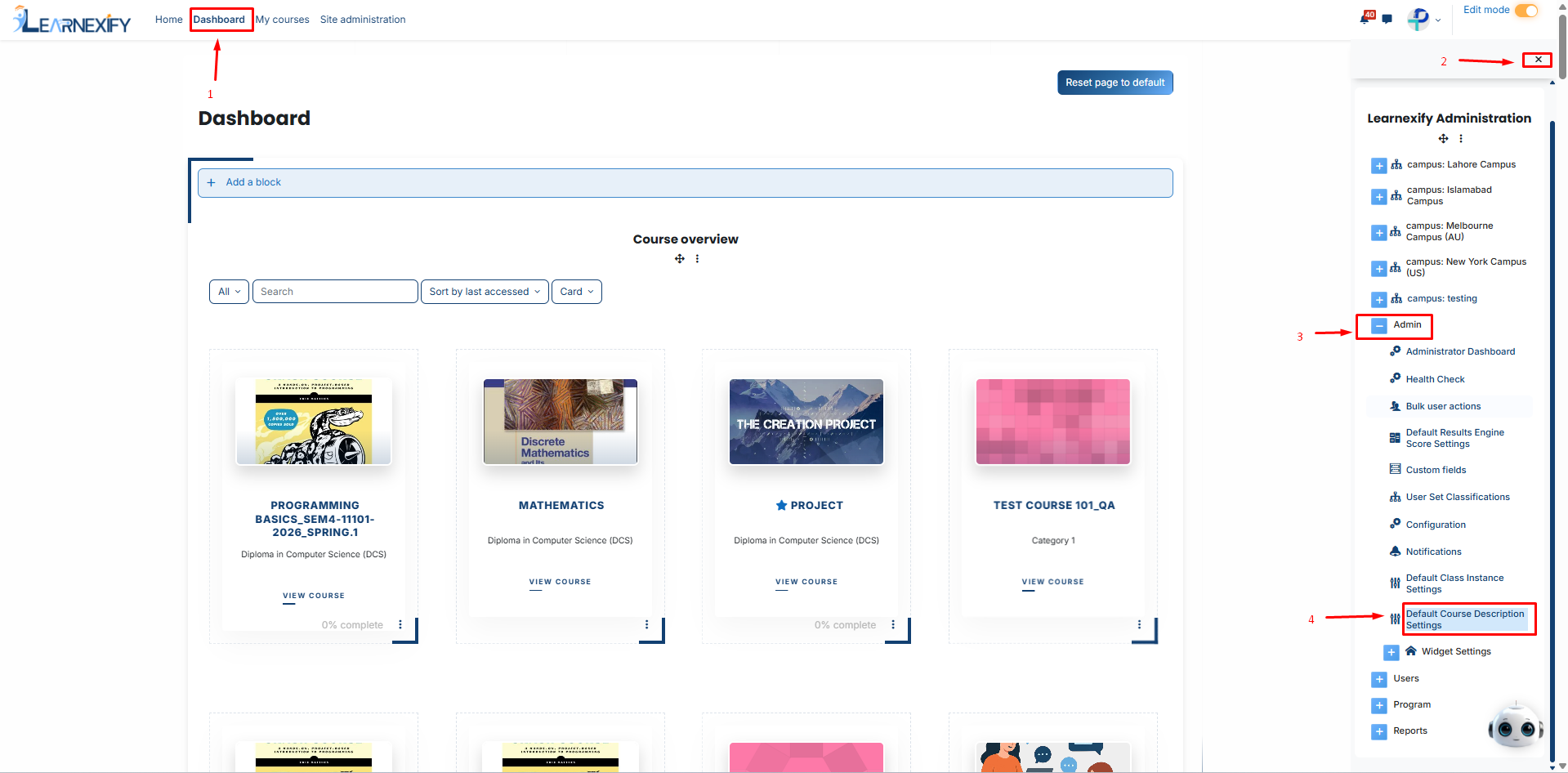The image size is (1568, 773).
Task: Click the star icon beside PROJECT title
Action: click(x=781, y=505)
